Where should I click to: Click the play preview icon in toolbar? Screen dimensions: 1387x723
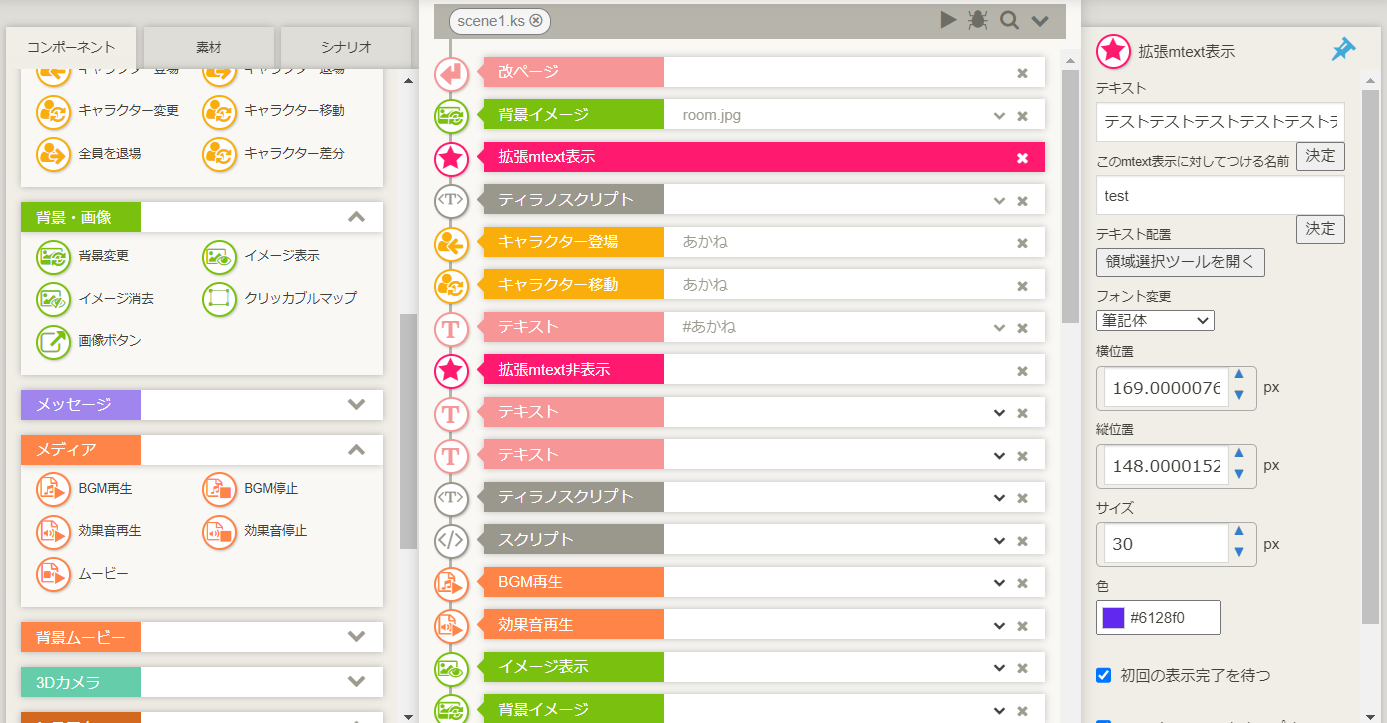948,20
